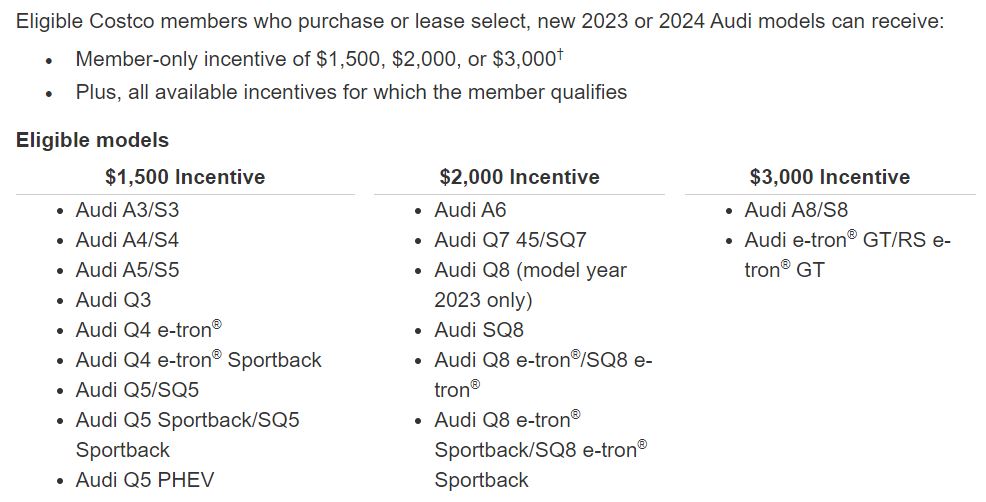
Task: Click the "Plus, all available incentives" bullet
Action: click(351, 92)
